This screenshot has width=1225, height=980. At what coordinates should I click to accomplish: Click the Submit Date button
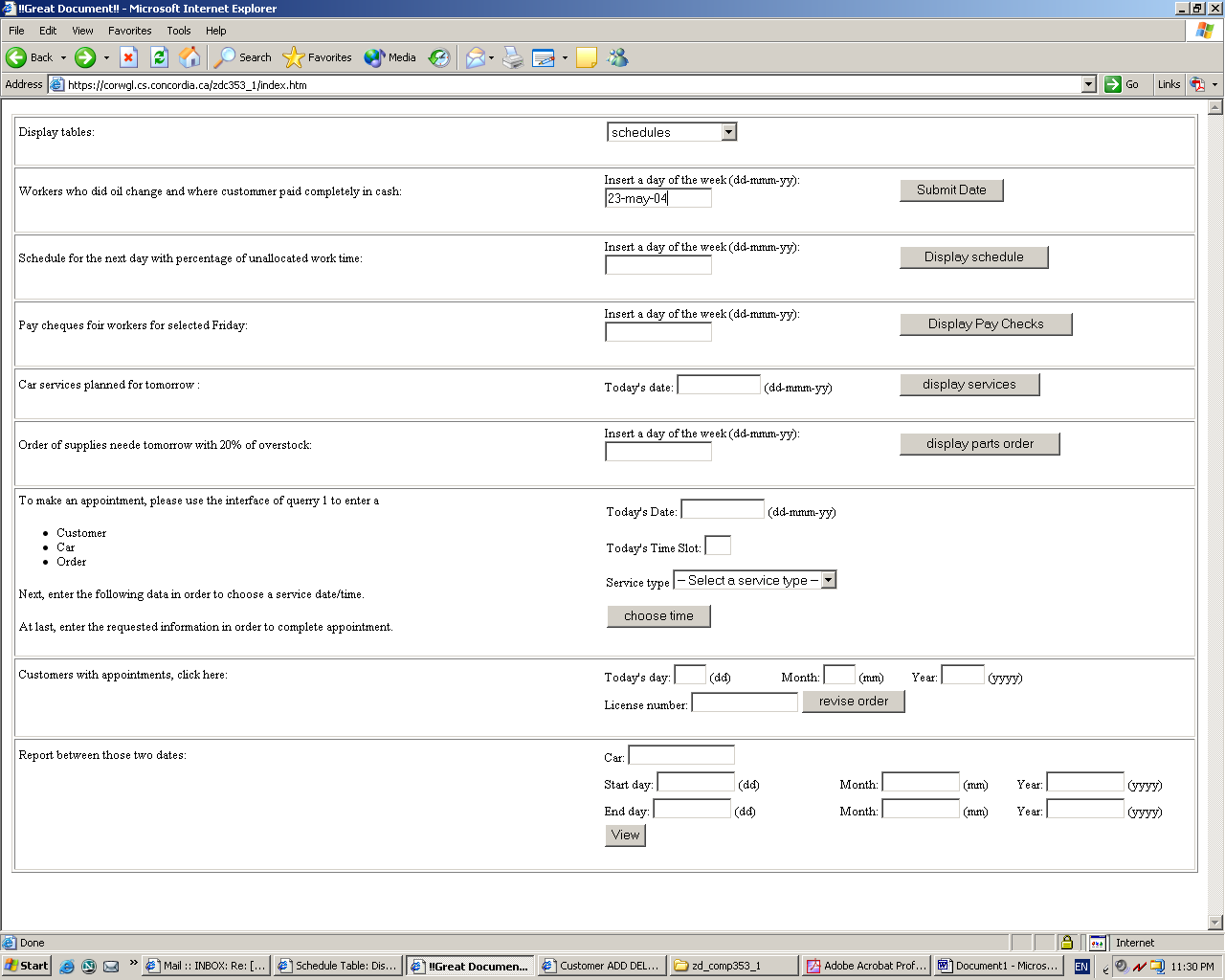(951, 190)
